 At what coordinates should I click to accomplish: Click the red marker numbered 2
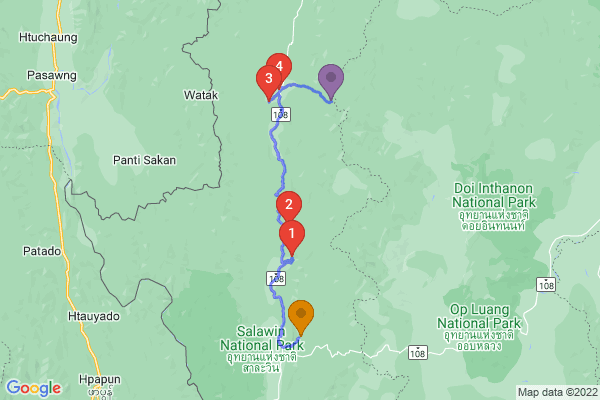point(289,207)
